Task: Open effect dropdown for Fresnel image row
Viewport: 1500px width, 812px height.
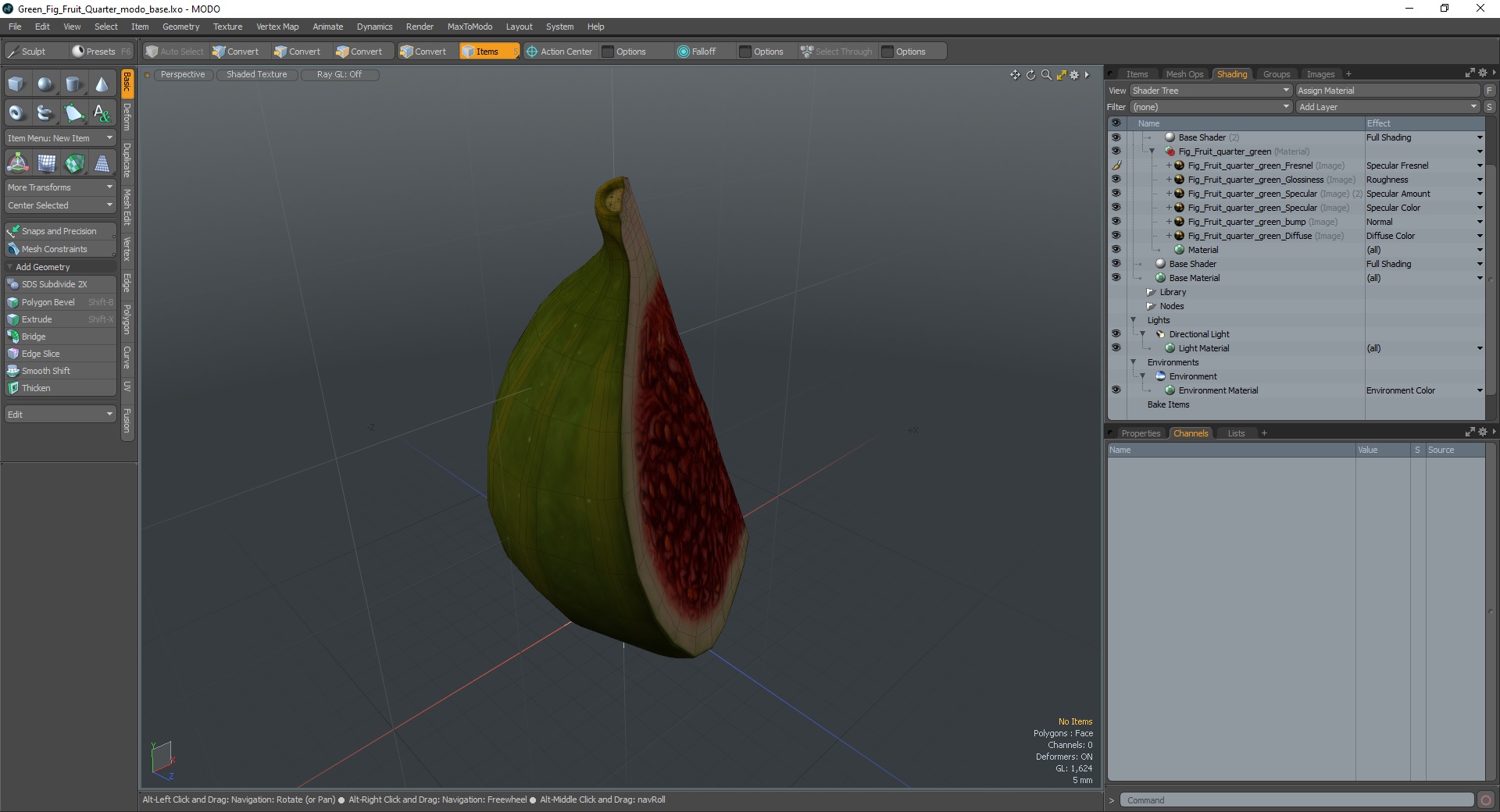Action: click(x=1480, y=166)
